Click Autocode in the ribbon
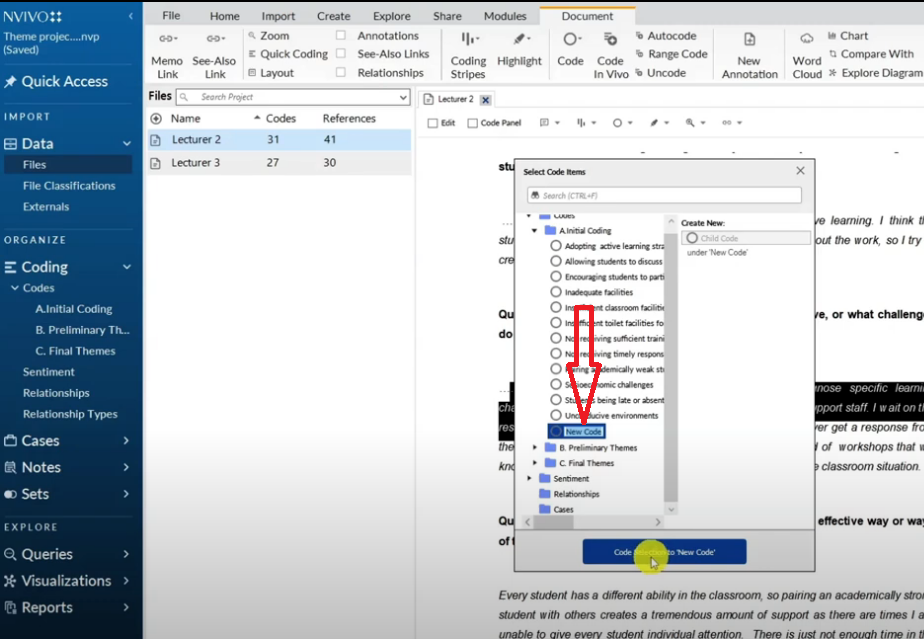The width and height of the screenshot is (924, 639). (x=666, y=36)
